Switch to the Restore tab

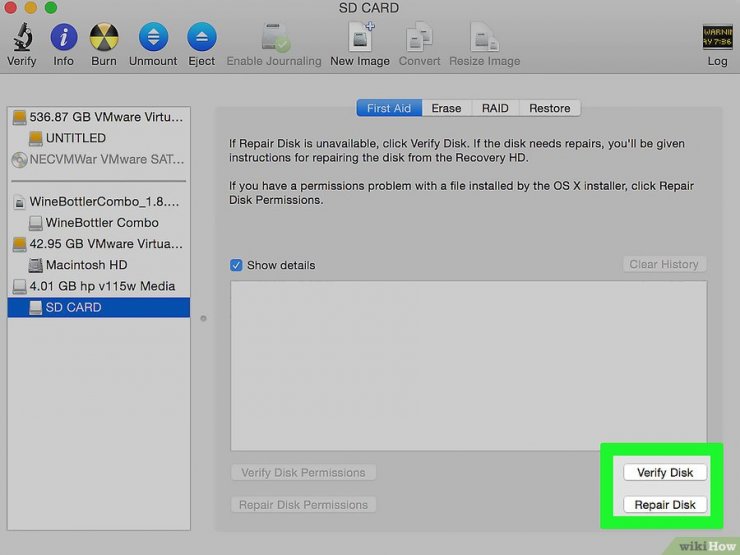[x=550, y=108]
